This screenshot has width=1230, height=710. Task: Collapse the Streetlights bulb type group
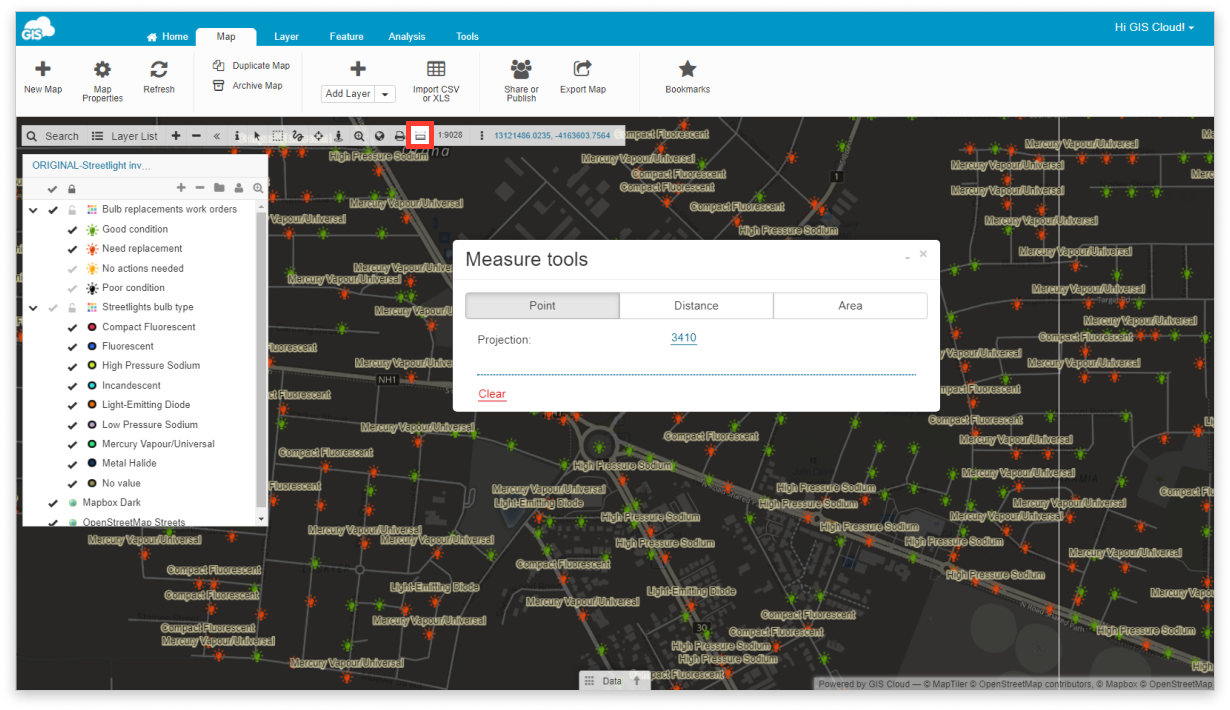[x=33, y=307]
